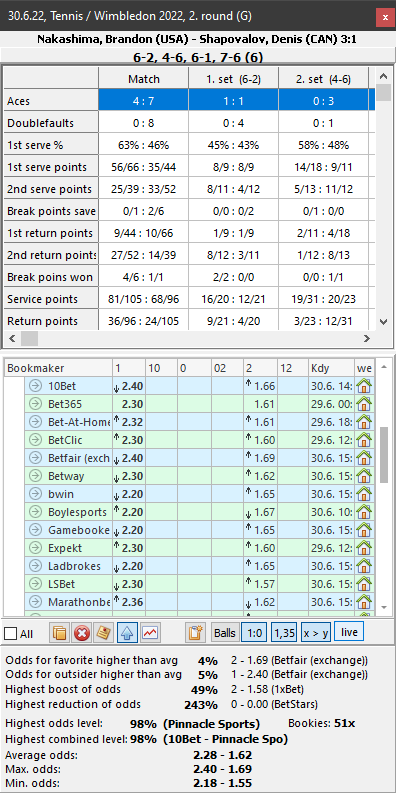Screen dimensions: 396x793
Task: Select the Return points row label
Action: 51,321
